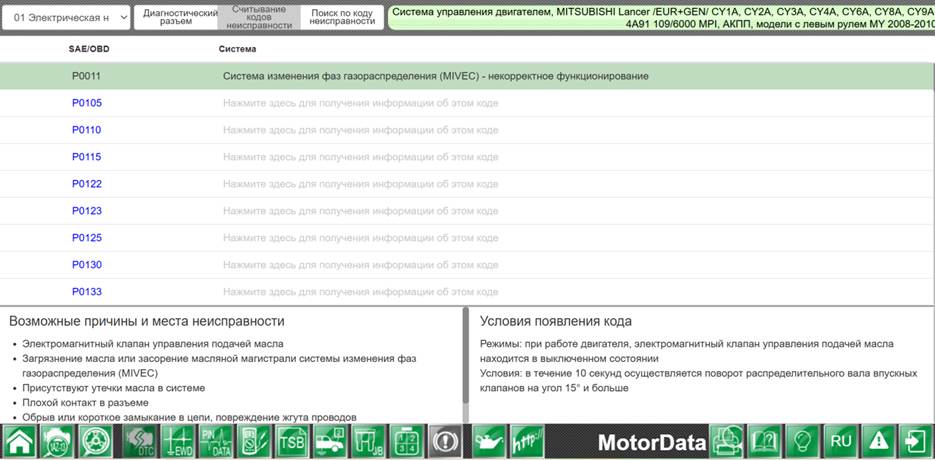Viewport: 935px width, 460px height.
Task: Open the help book icon
Action: pyautogui.click(x=764, y=442)
